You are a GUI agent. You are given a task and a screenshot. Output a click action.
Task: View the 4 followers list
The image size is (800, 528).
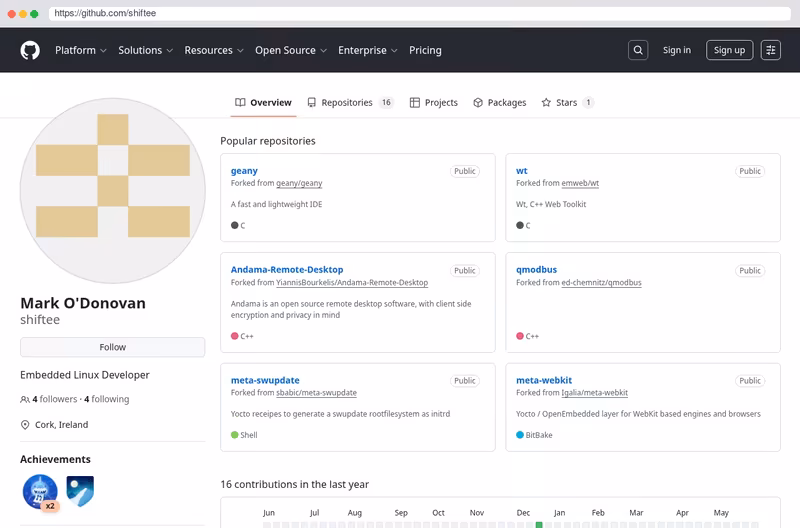pyautogui.click(x=55, y=399)
